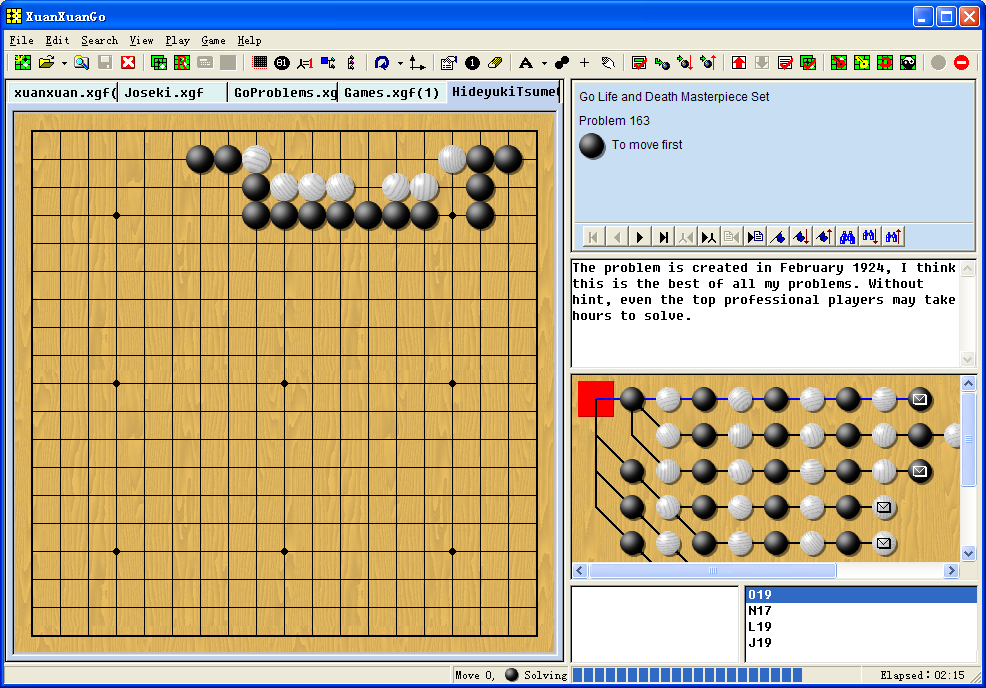Click the blue square tree-layout icon
The width and height of the screenshot is (986, 688).
pos(328,62)
